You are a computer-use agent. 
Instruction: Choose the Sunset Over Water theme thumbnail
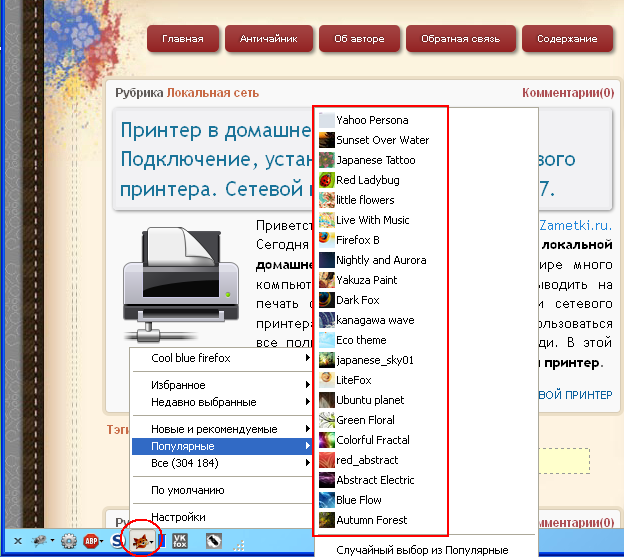[x=326, y=140]
